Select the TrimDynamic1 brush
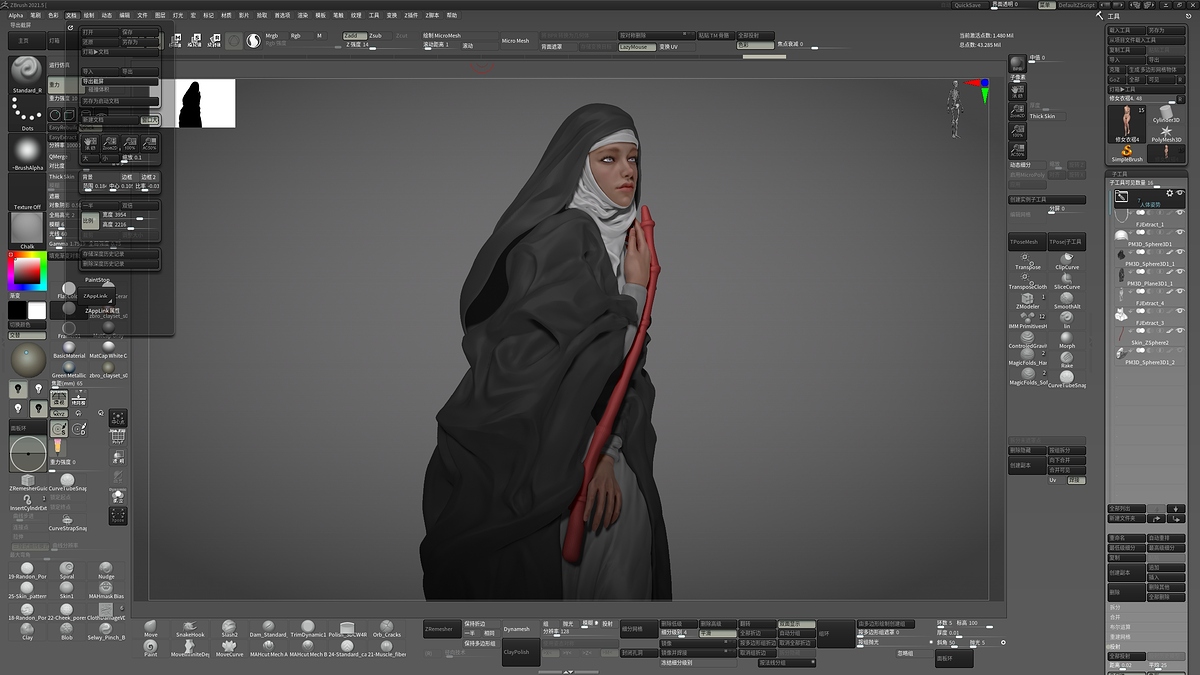 [x=308, y=629]
